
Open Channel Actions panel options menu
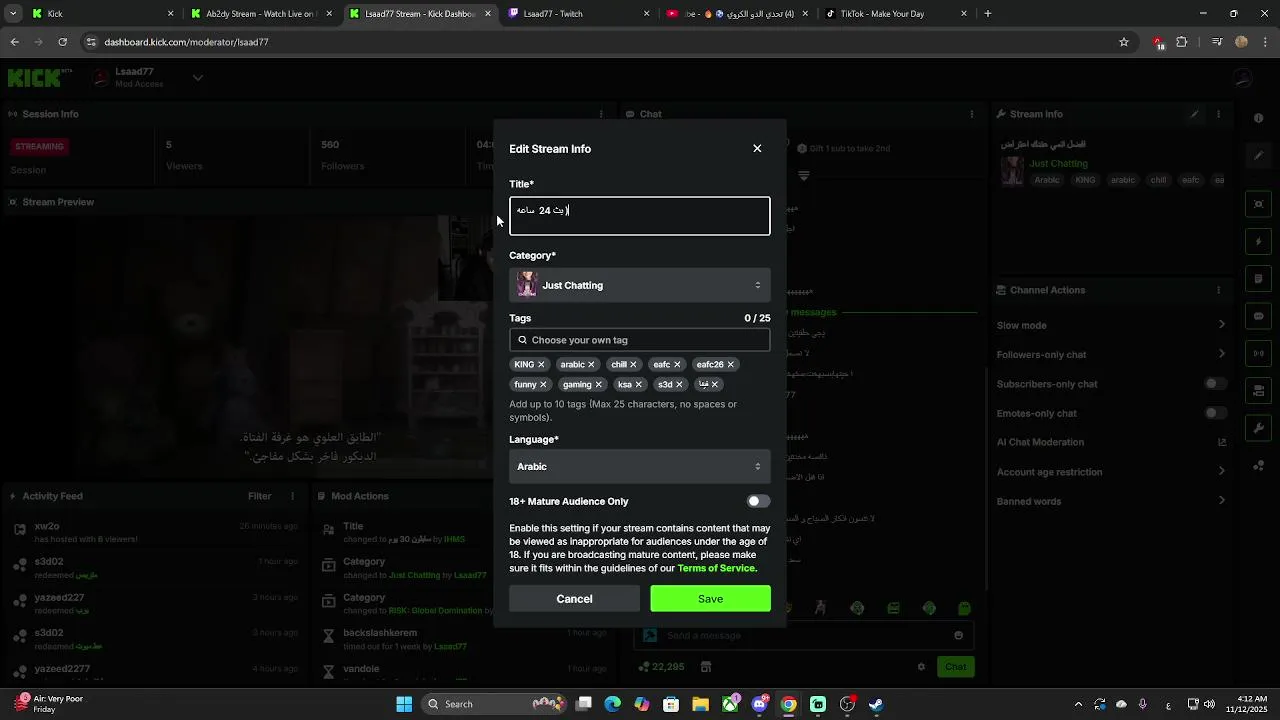(x=1221, y=290)
